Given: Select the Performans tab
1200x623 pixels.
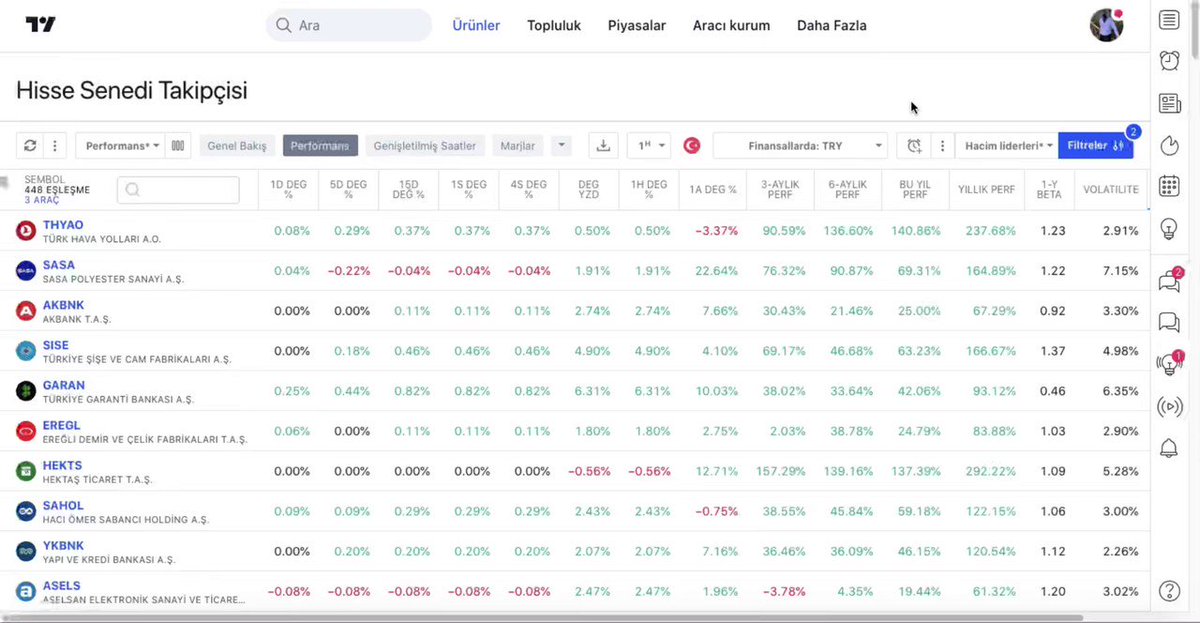Looking at the screenshot, I should coord(320,146).
